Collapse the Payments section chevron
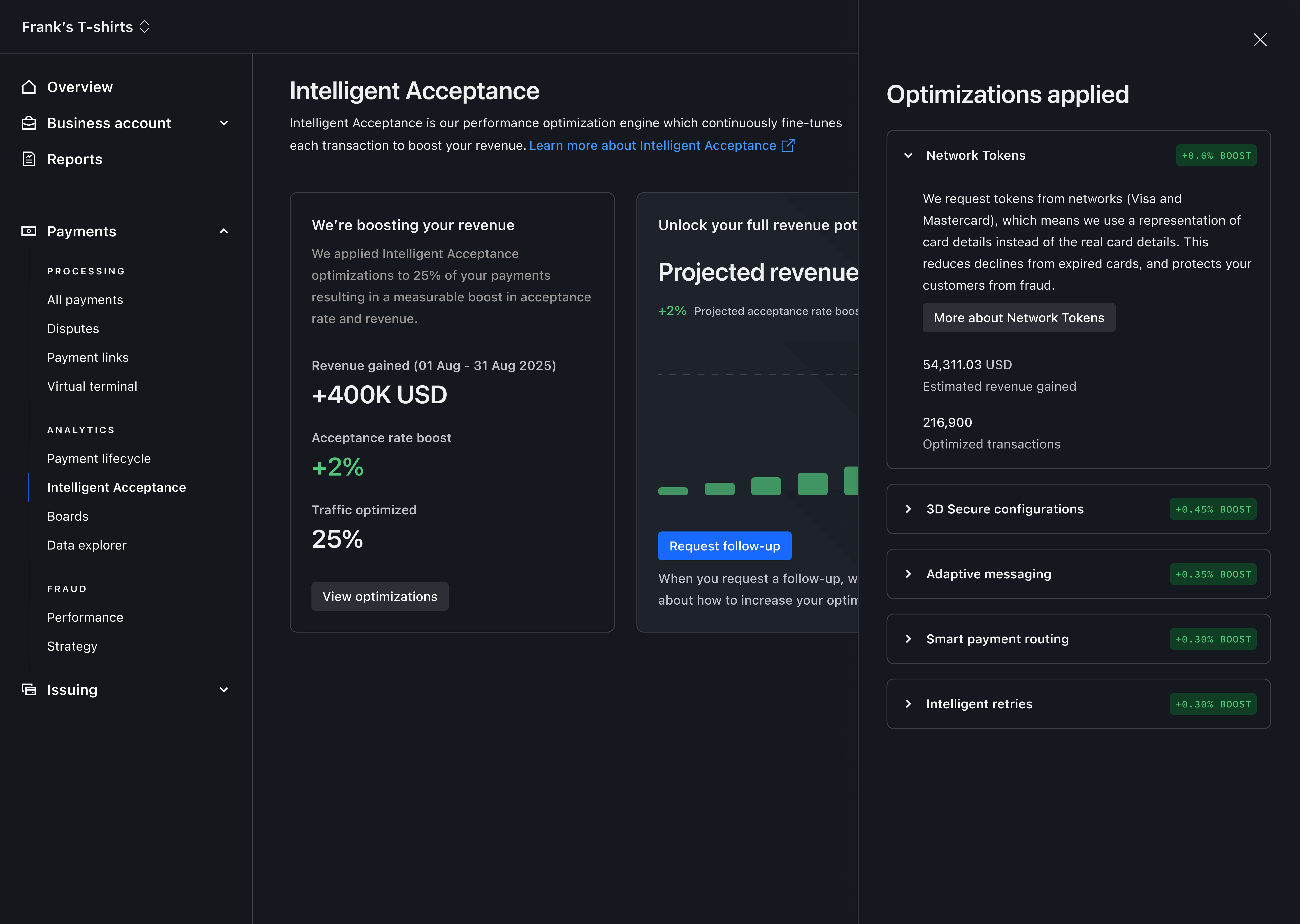This screenshot has height=924, width=1300. coord(224,231)
